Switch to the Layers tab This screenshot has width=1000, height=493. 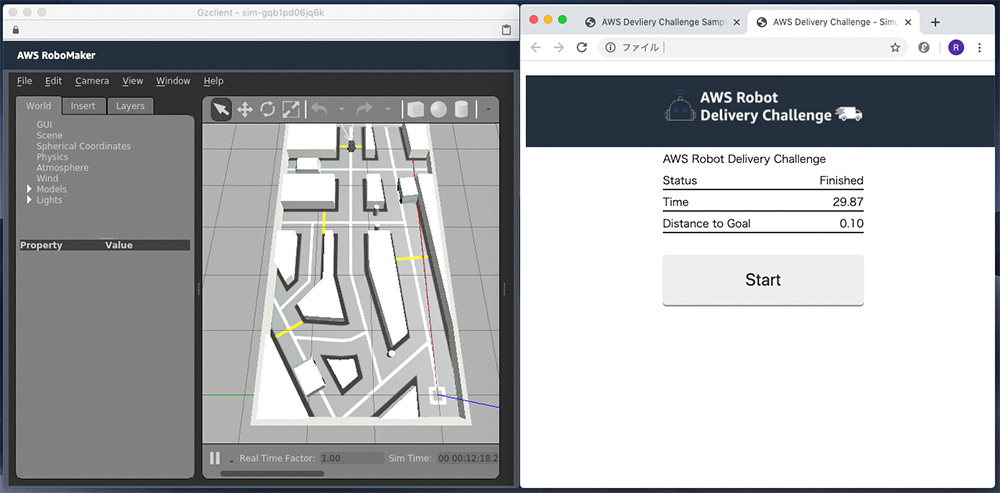pyautogui.click(x=130, y=106)
